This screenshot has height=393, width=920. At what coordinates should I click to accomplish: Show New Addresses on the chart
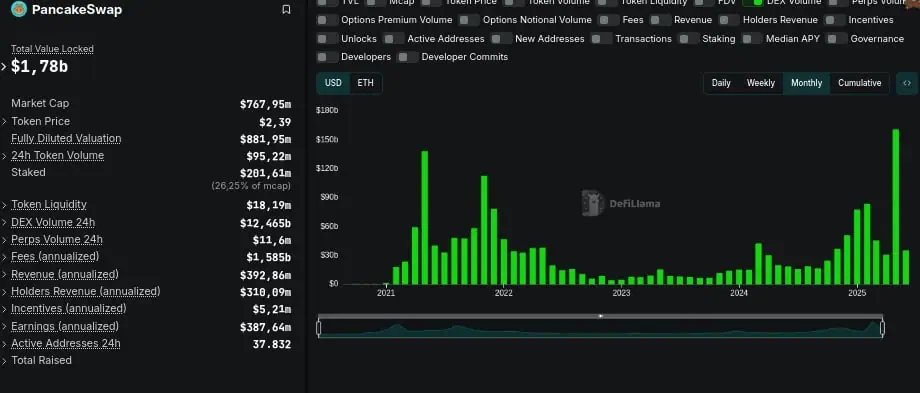coord(502,39)
